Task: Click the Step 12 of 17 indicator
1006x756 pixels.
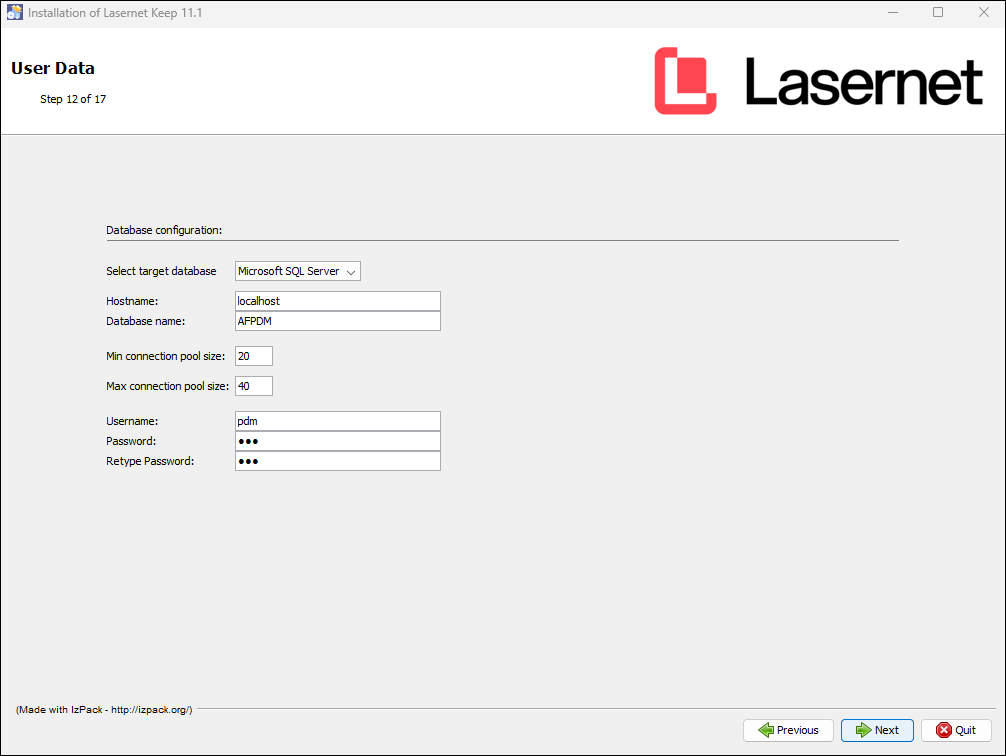Action: point(73,99)
